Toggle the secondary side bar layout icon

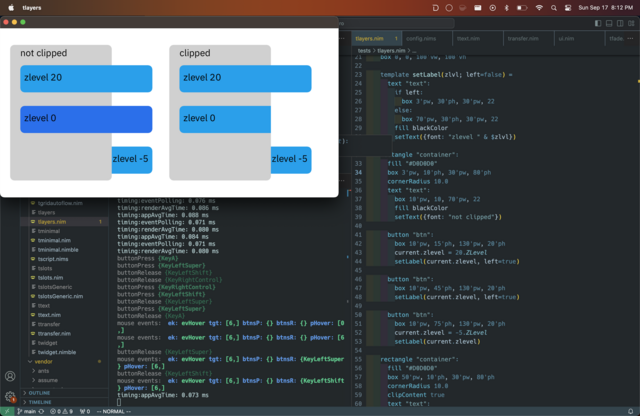click(620, 23)
